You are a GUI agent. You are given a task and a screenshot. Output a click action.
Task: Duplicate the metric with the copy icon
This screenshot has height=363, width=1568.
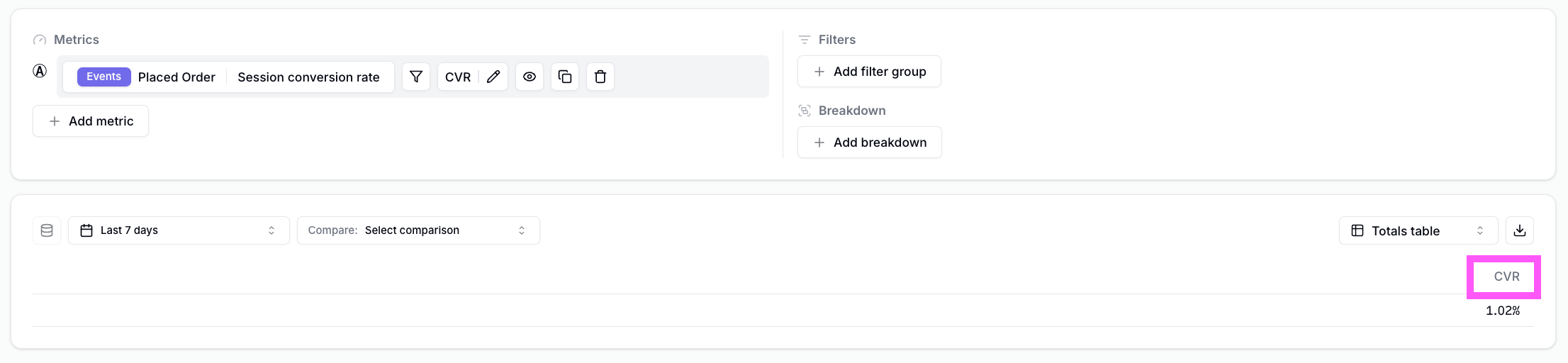click(565, 77)
